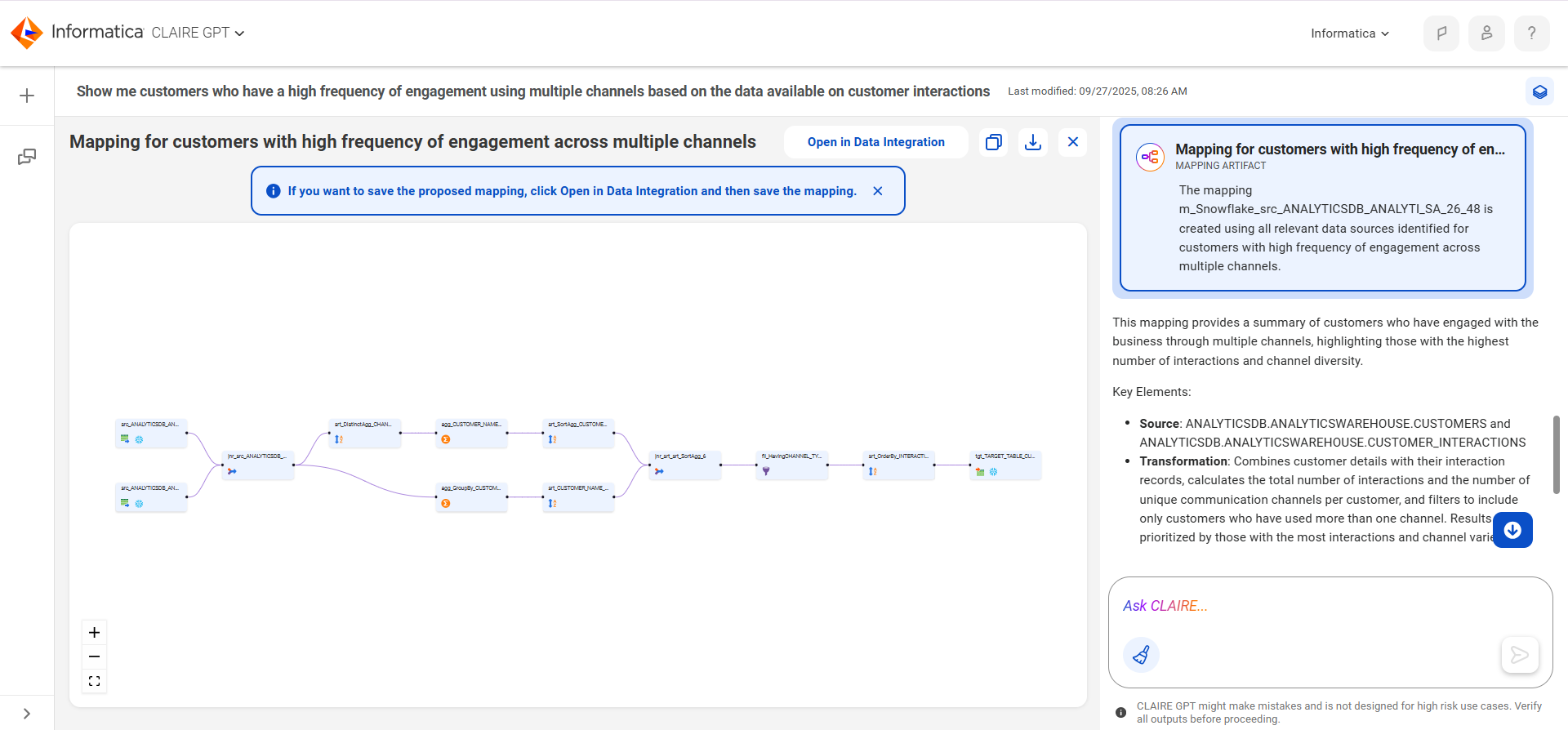The image size is (1568, 730).
Task: Zoom out on the mapping canvas
Action: [95, 657]
